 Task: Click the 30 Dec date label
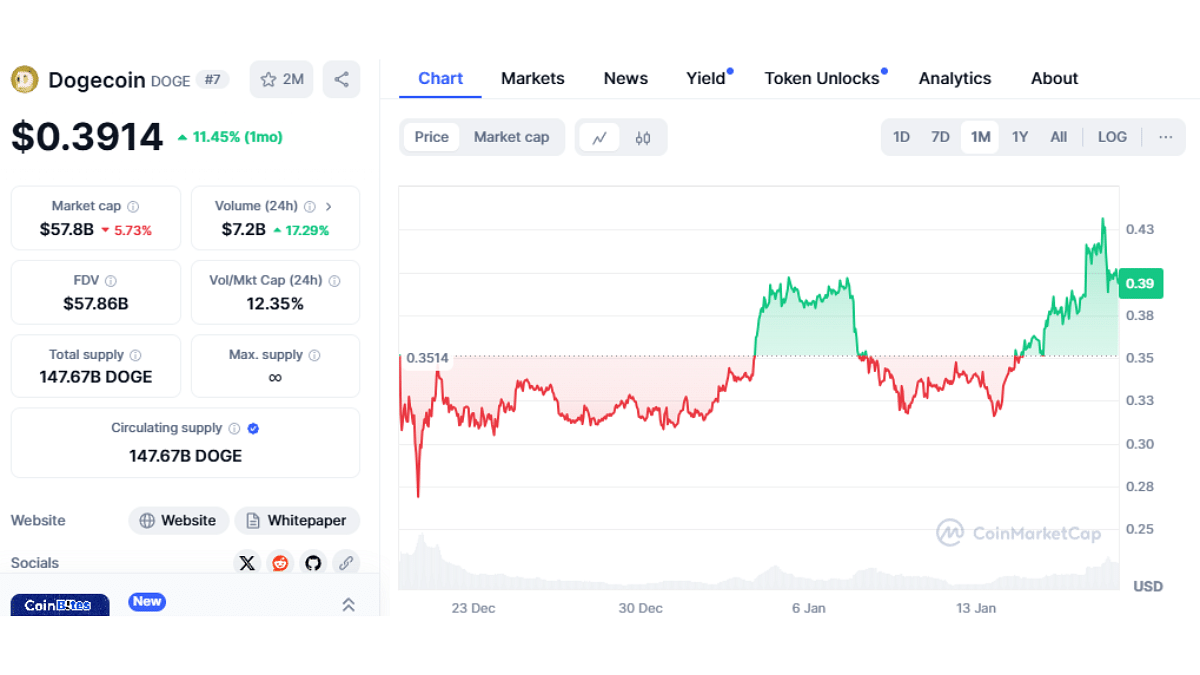click(640, 608)
